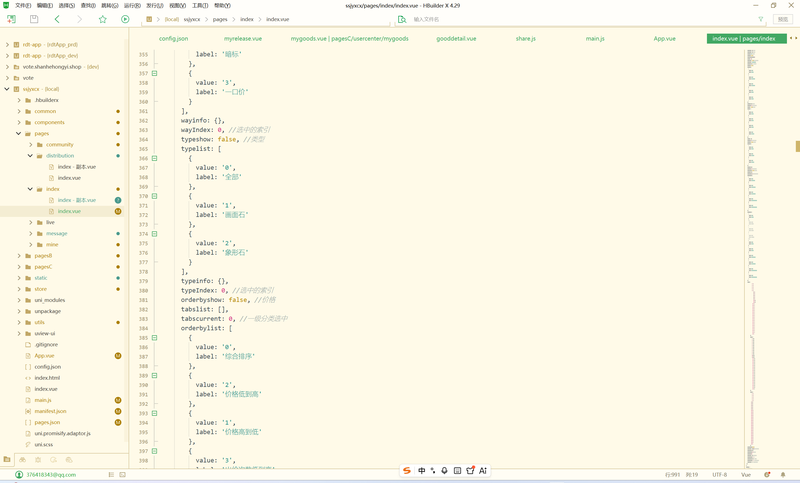800x483 pixels.
Task: Expand the pagesB folder
Action: pos(19,256)
